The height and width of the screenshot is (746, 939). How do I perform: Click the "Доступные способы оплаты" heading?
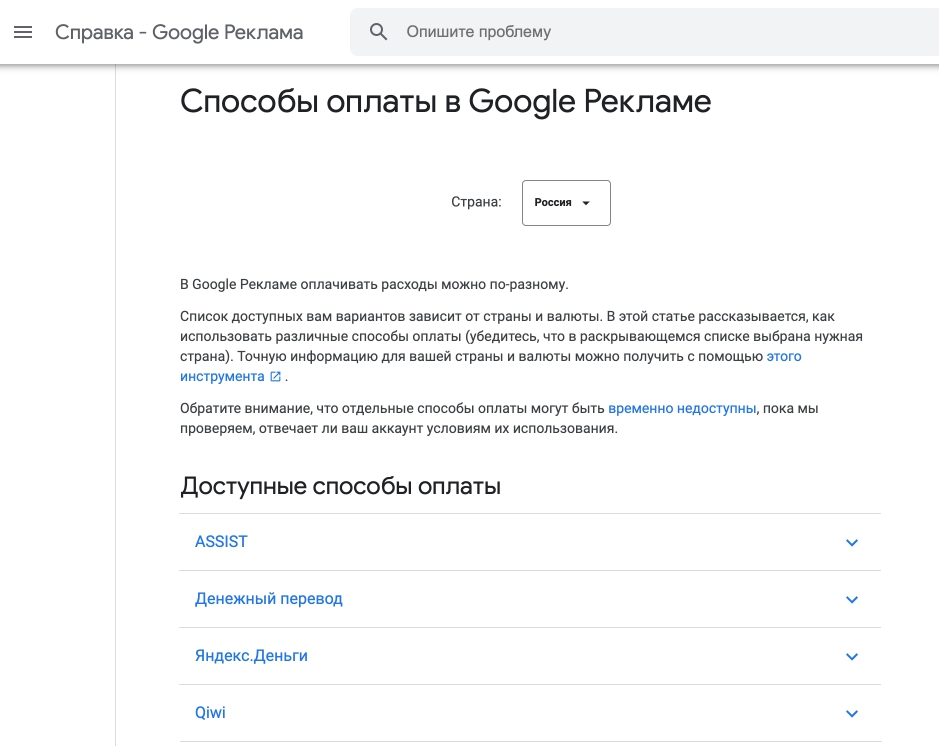pos(340,487)
